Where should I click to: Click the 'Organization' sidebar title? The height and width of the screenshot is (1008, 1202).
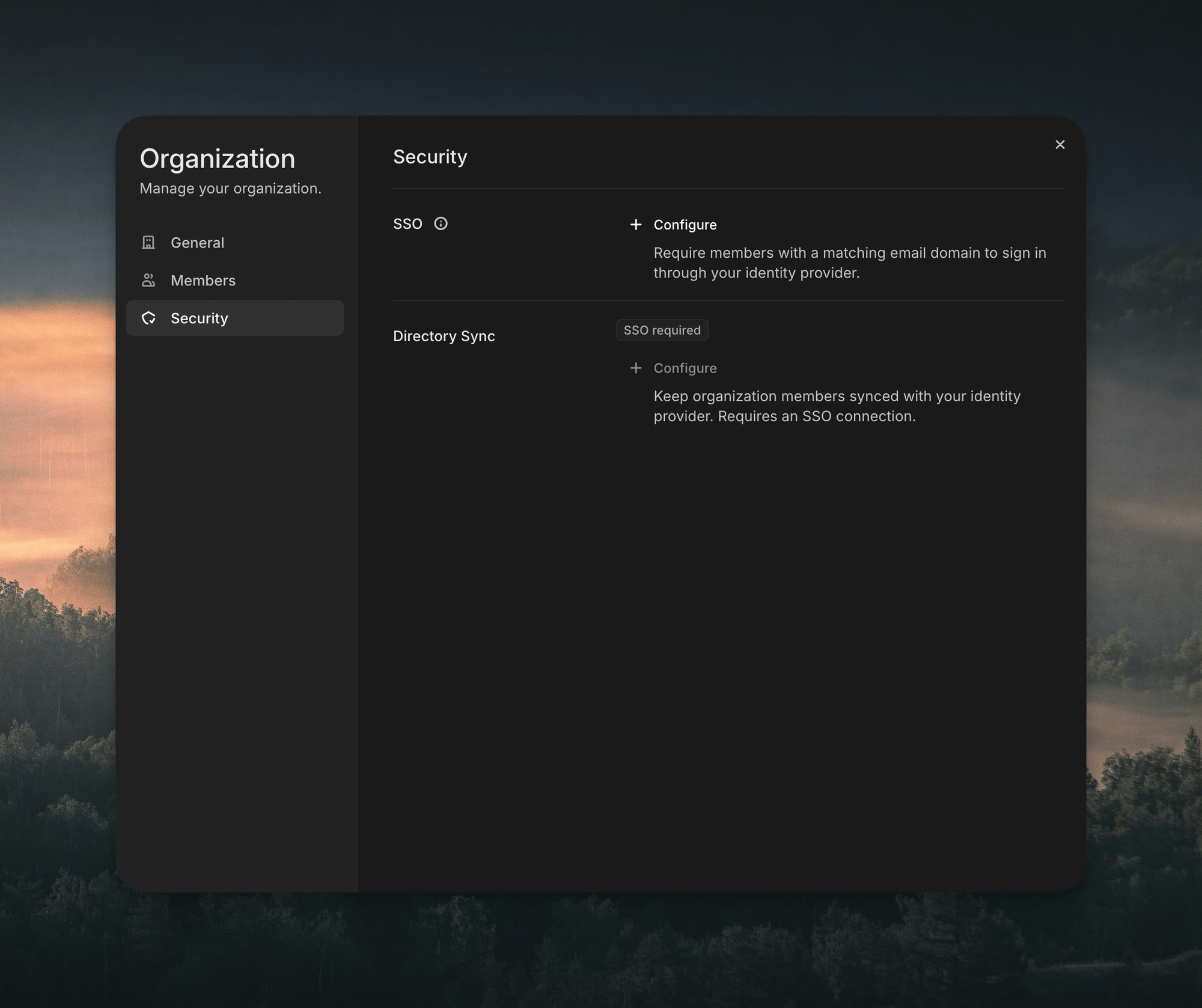218,159
